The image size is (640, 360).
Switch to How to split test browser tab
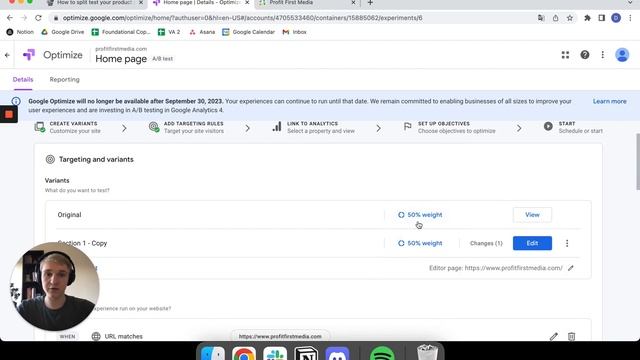[95, 3]
